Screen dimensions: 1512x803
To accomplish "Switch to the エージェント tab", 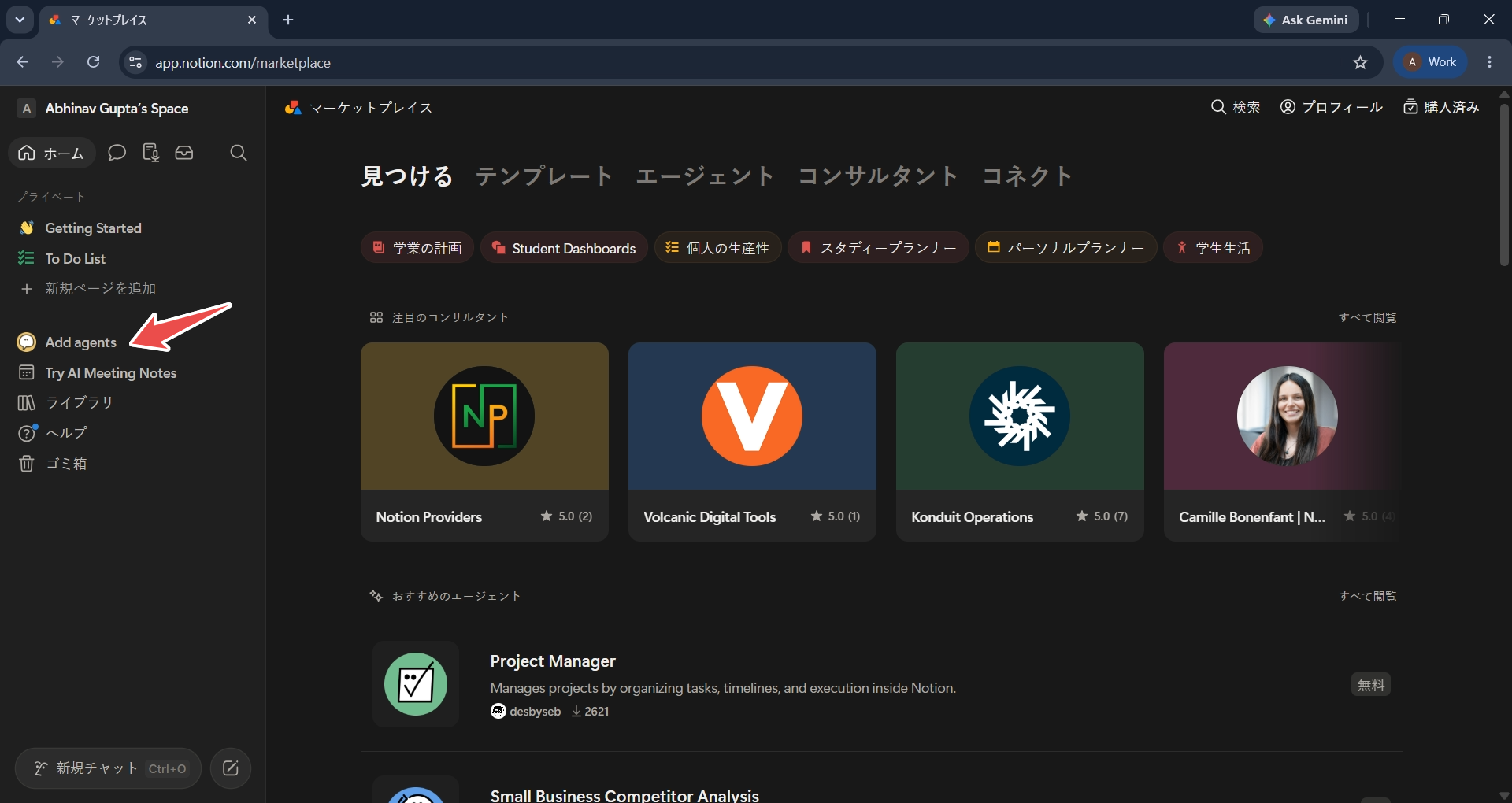I will coord(706,176).
